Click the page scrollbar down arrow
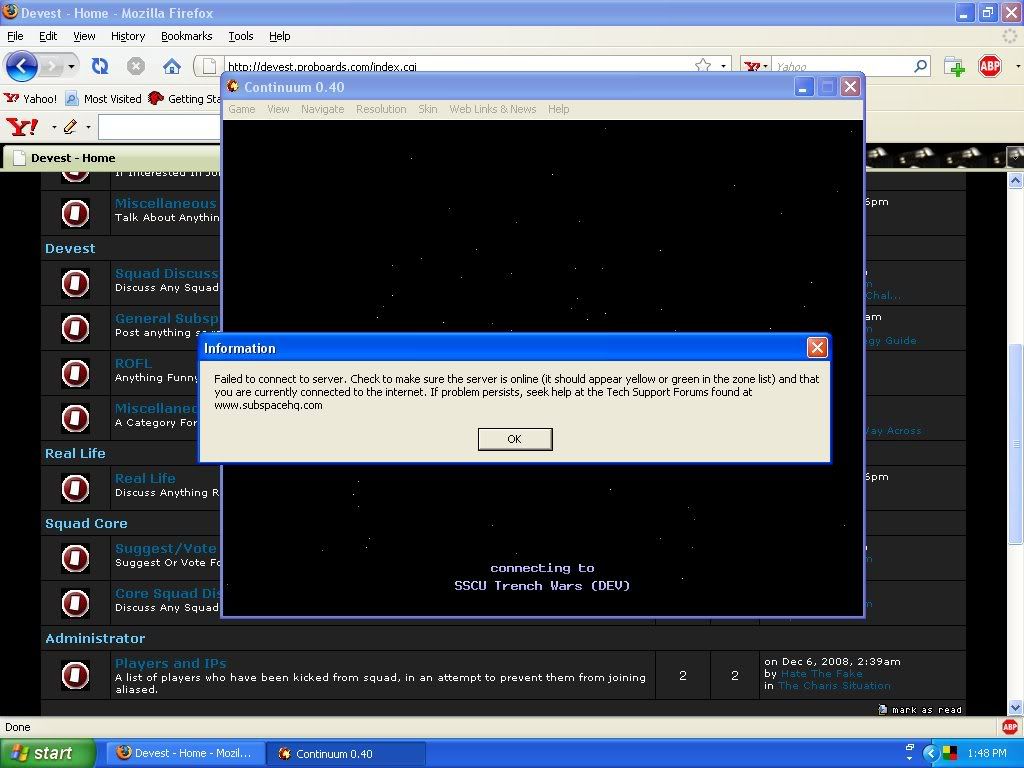 1015,707
